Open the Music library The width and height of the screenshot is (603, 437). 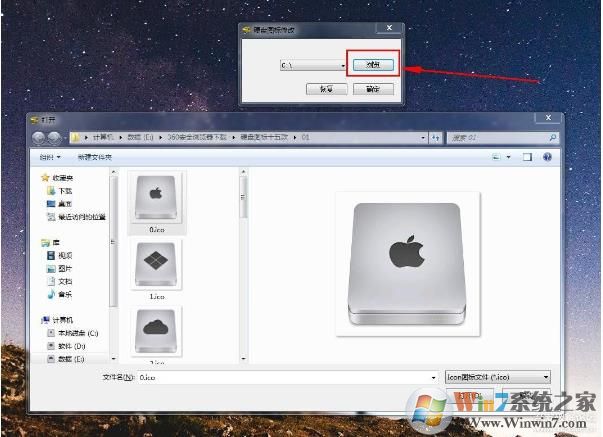[59, 295]
